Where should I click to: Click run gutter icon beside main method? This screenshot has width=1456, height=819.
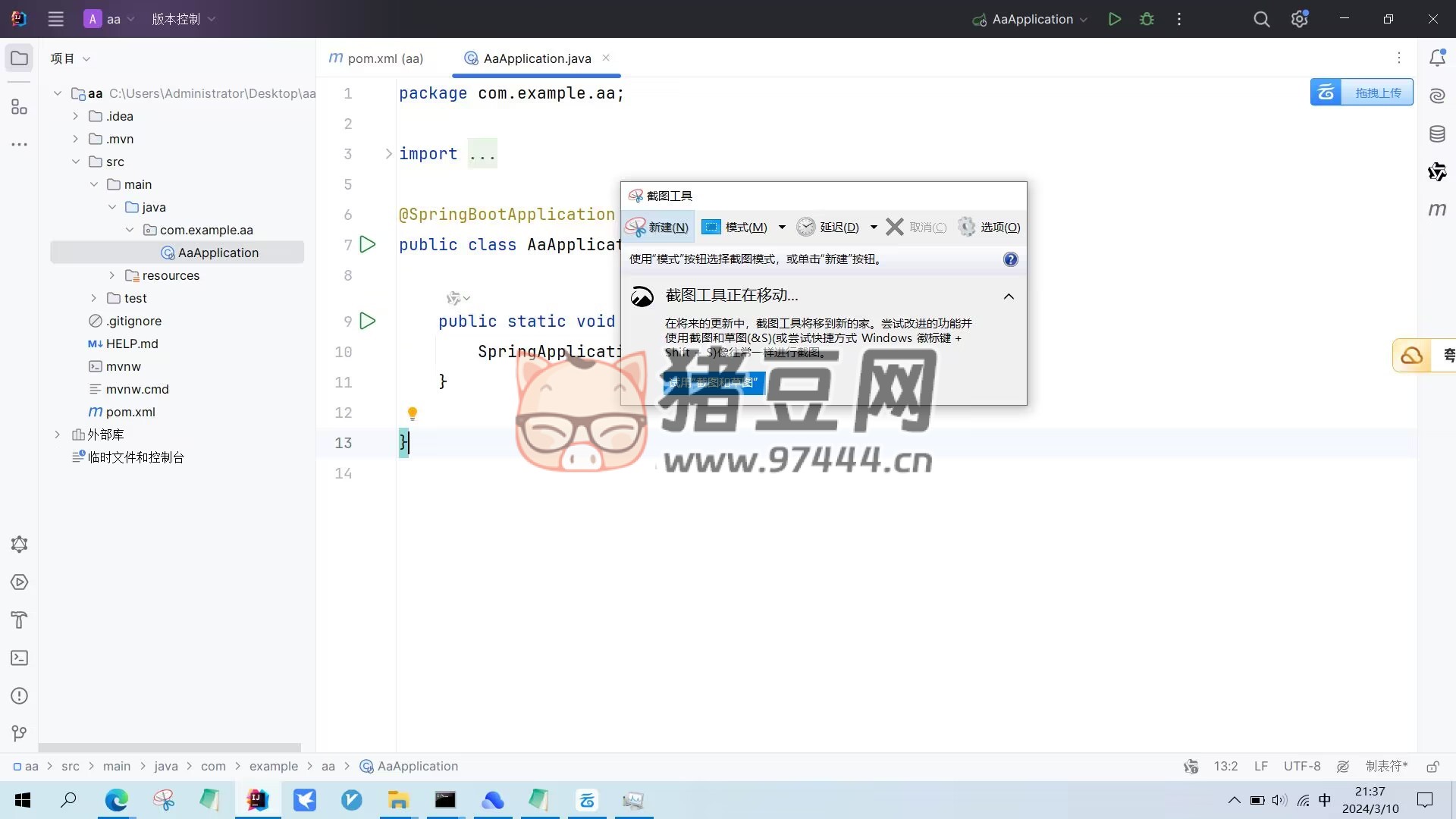pos(368,321)
